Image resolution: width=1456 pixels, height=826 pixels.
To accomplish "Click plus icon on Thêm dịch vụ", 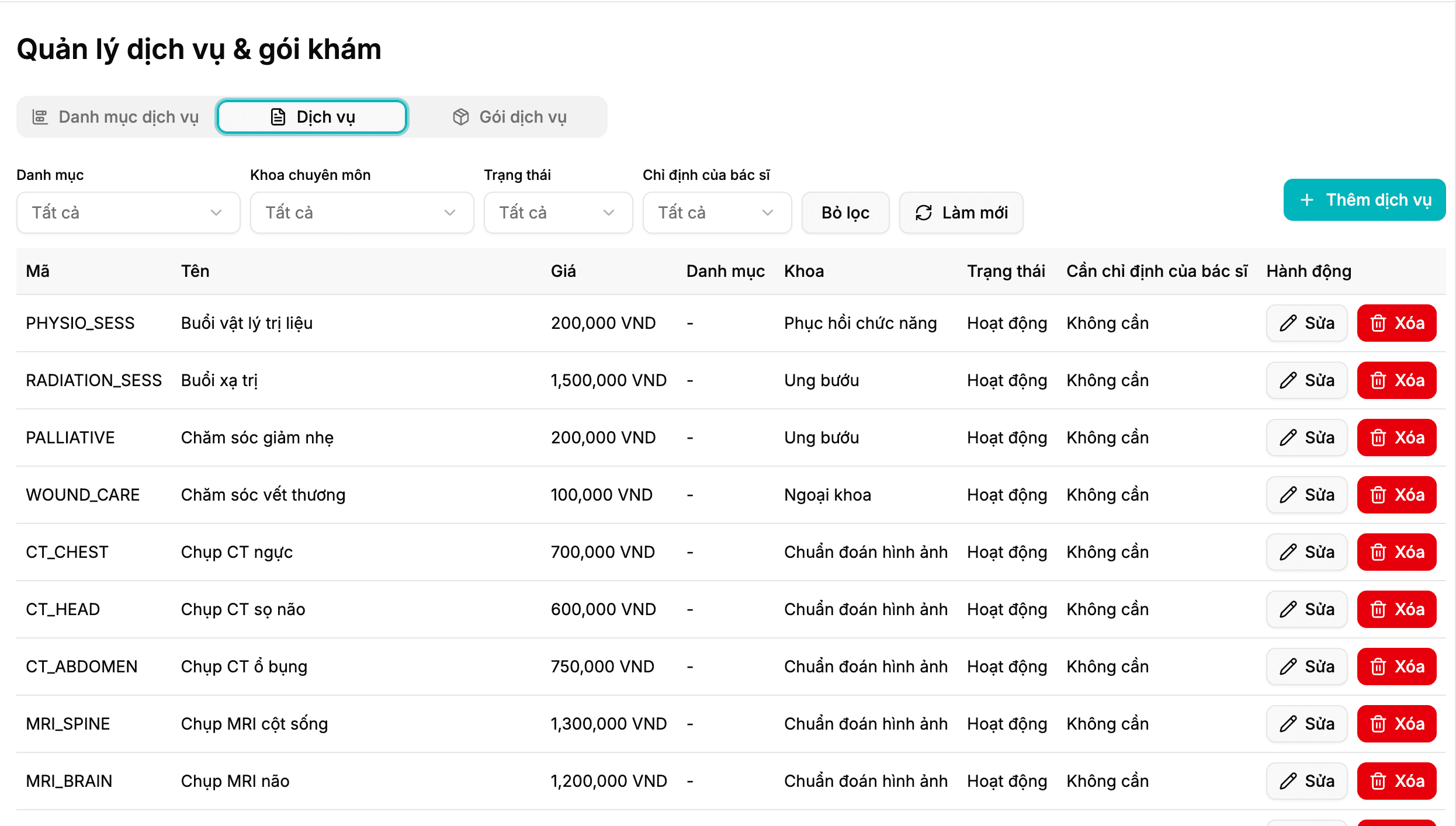I will [1307, 200].
